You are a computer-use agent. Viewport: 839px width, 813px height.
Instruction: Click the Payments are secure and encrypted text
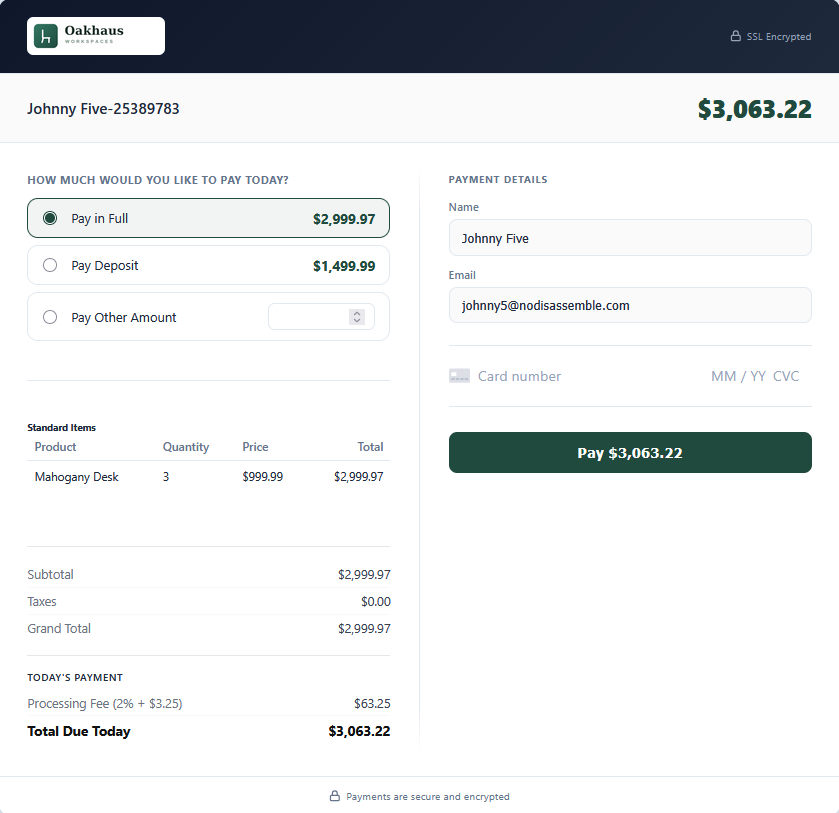[428, 796]
